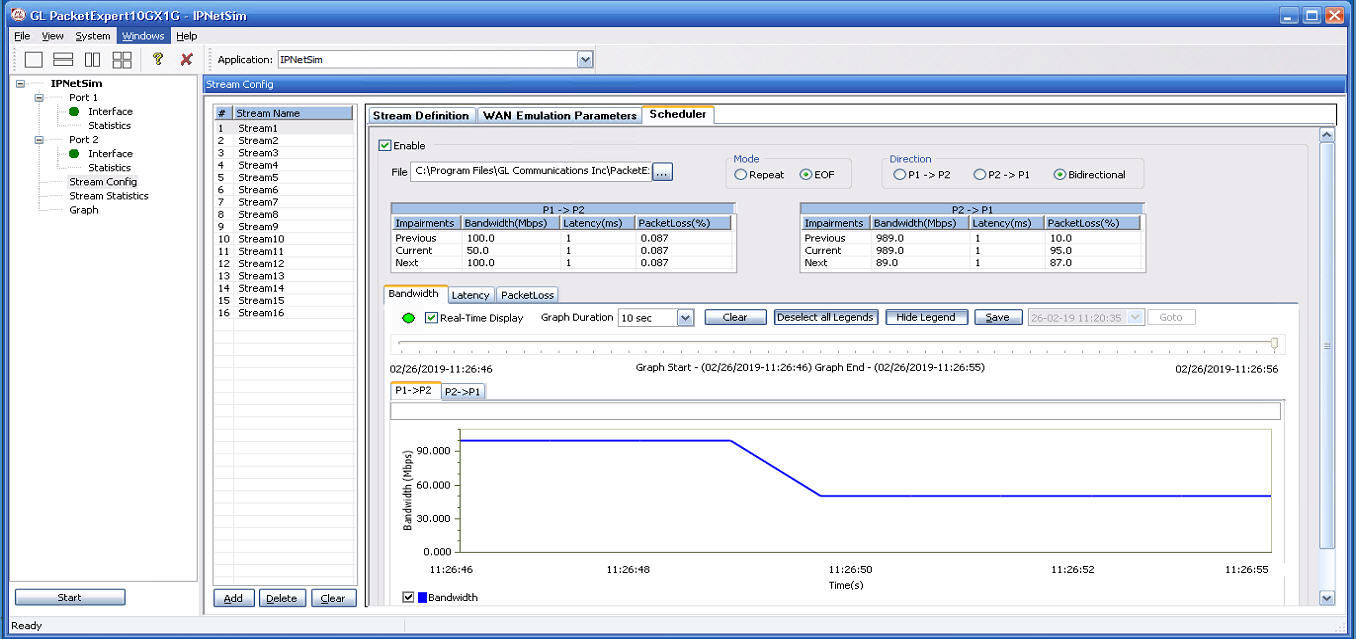Image resolution: width=1356 pixels, height=639 pixels.
Task: Select Graph in the tree
Action: pos(84,210)
